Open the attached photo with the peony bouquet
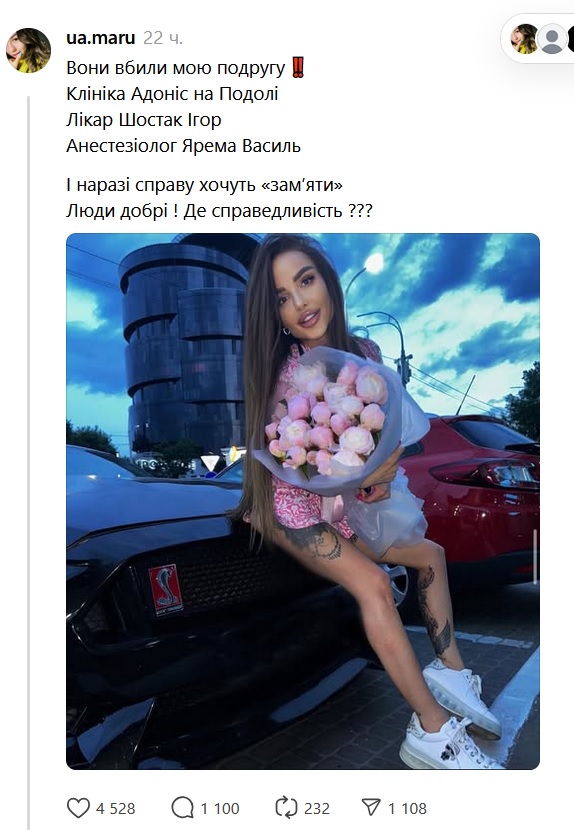Image resolution: width=574 pixels, height=830 pixels. 303,501
